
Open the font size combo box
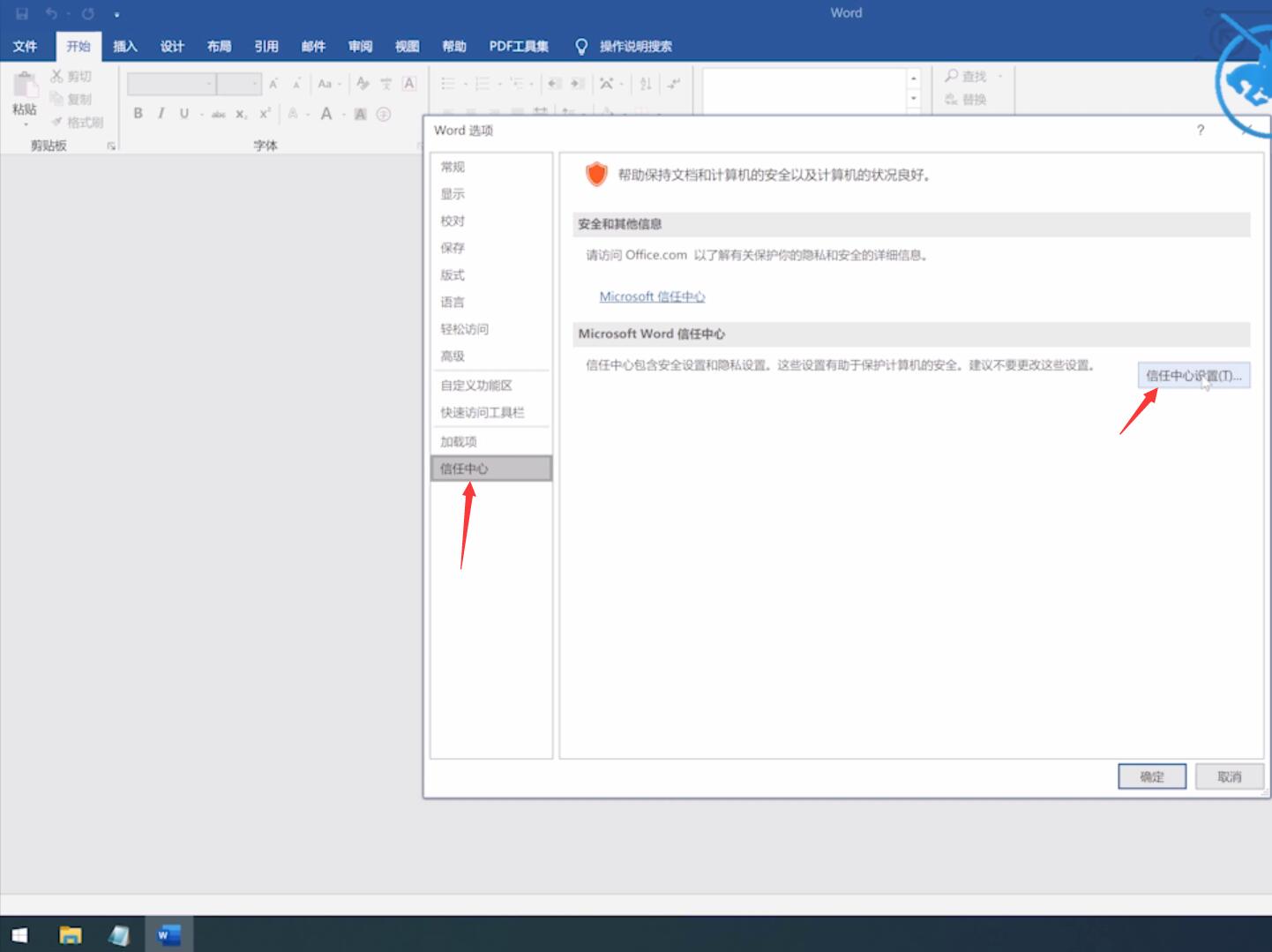(x=239, y=84)
